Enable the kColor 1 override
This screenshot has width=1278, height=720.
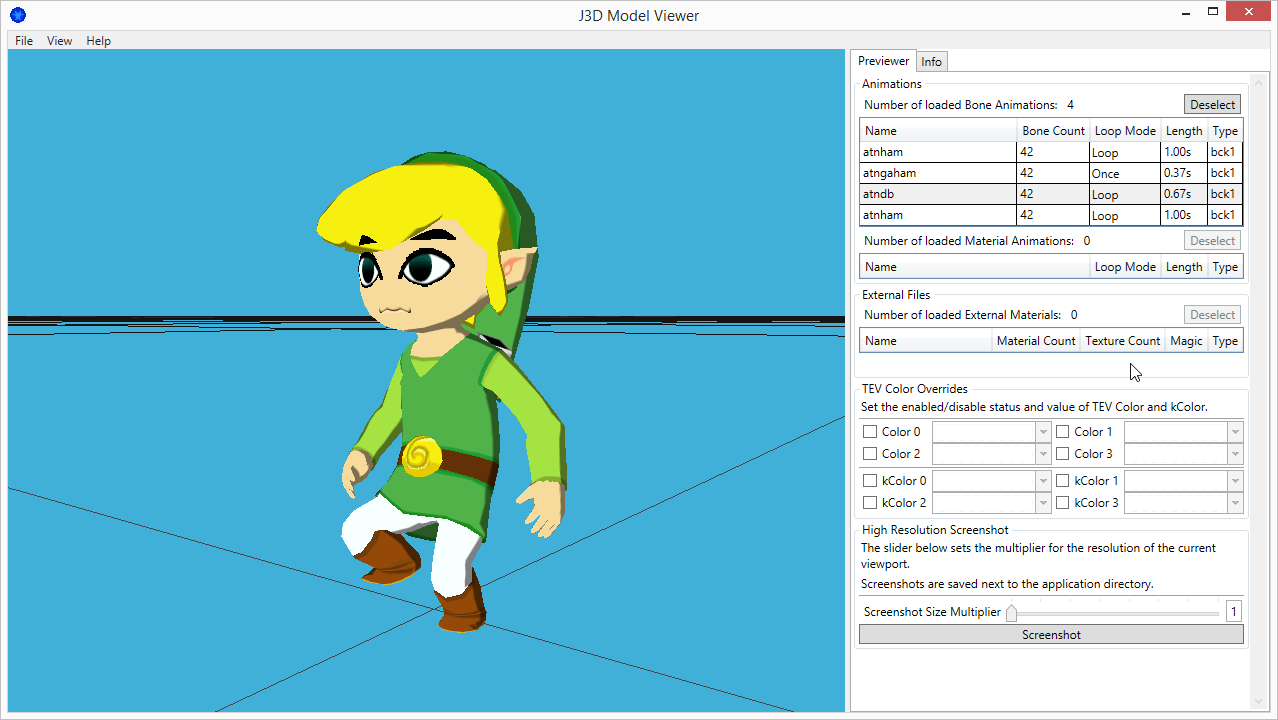click(x=1062, y=480)
